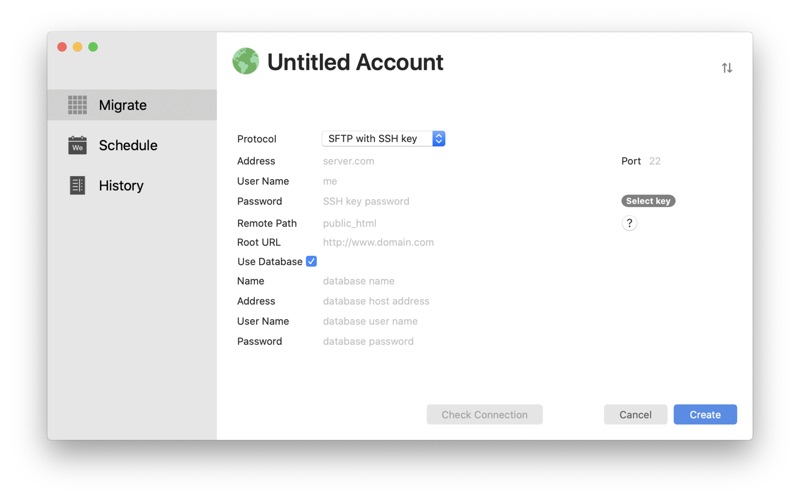Maximize the window with green button
This screenshot has width=800, height=500.
pos(93,47)
